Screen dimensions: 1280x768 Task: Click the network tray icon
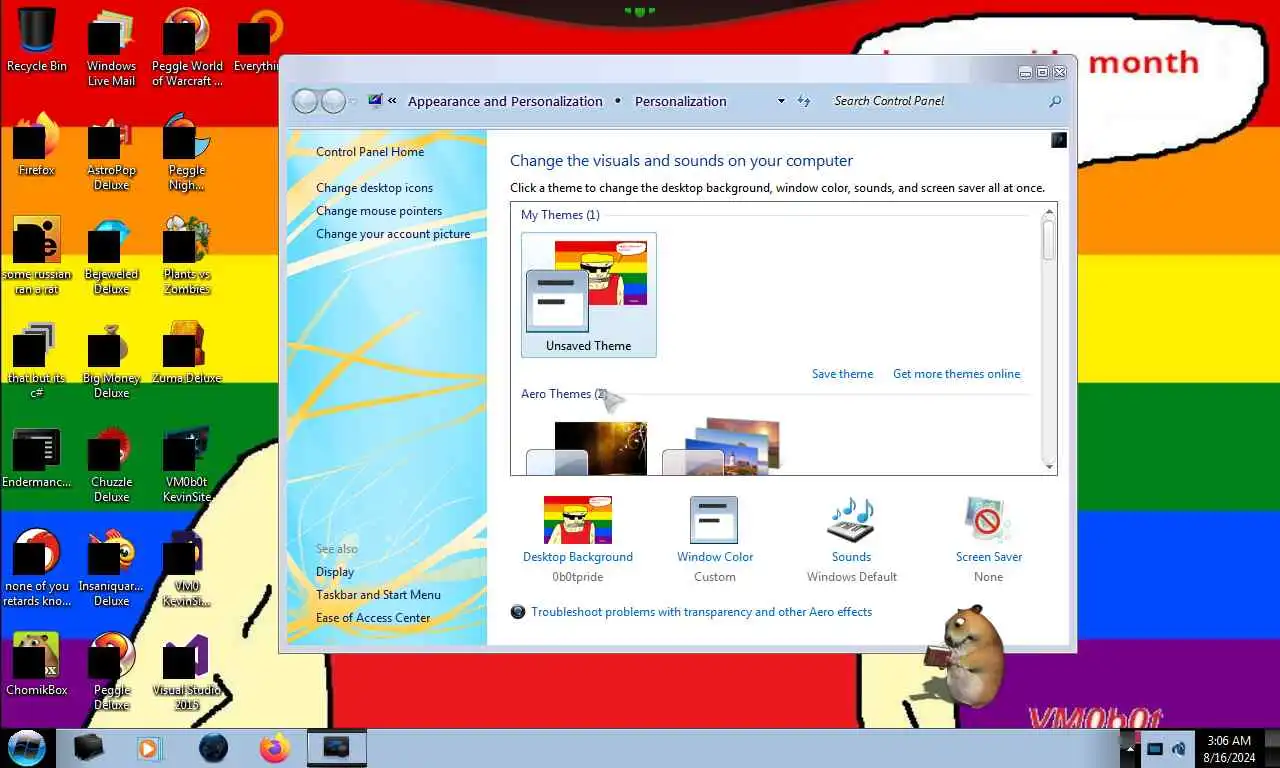1154,748
